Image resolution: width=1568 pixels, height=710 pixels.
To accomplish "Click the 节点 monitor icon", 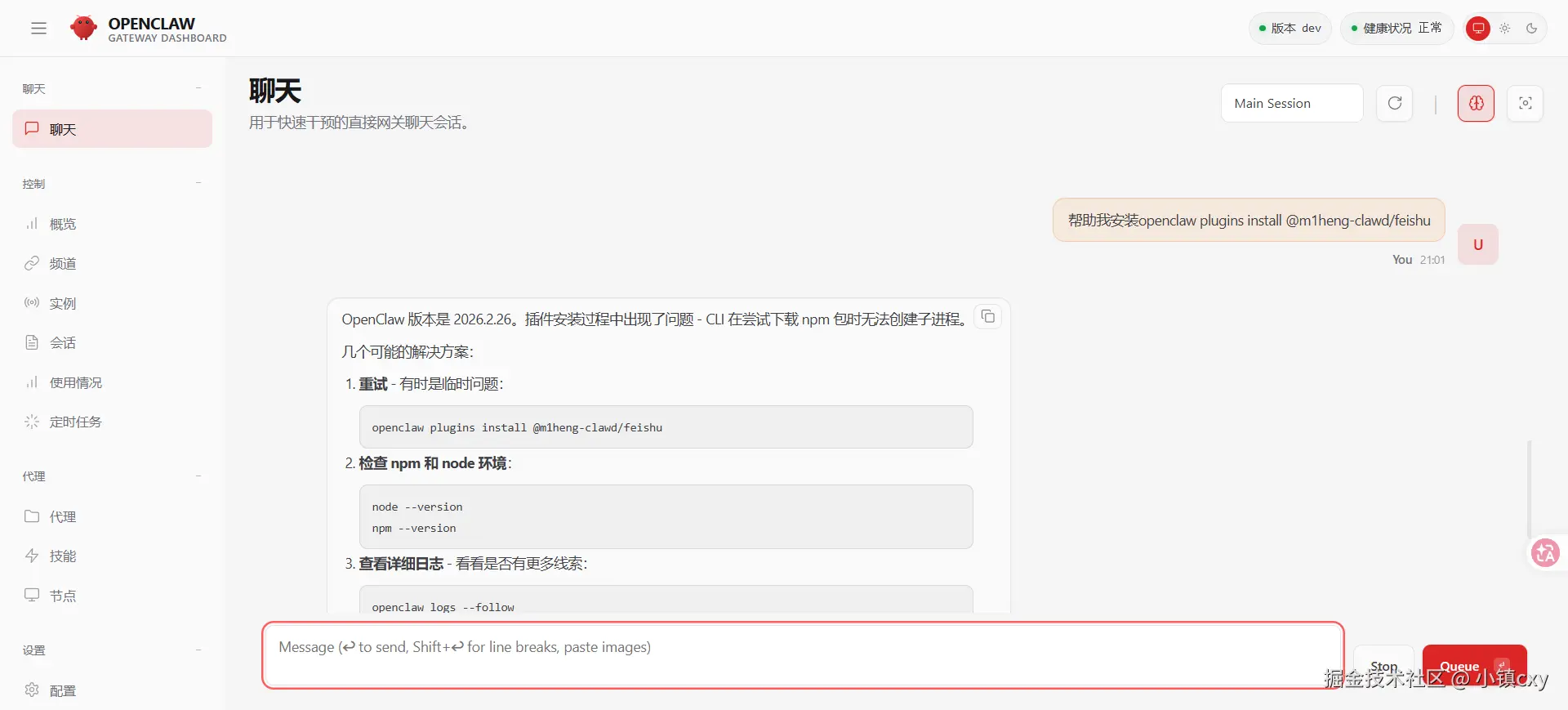I will [32, 595].
